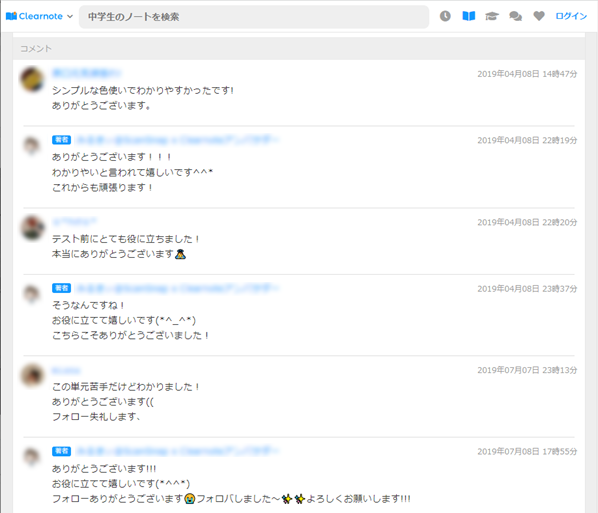Click text わかりやいと言われて嬉しいです^^*
Viewport: 598px width, 513px height.
click(x=132, y=172)
